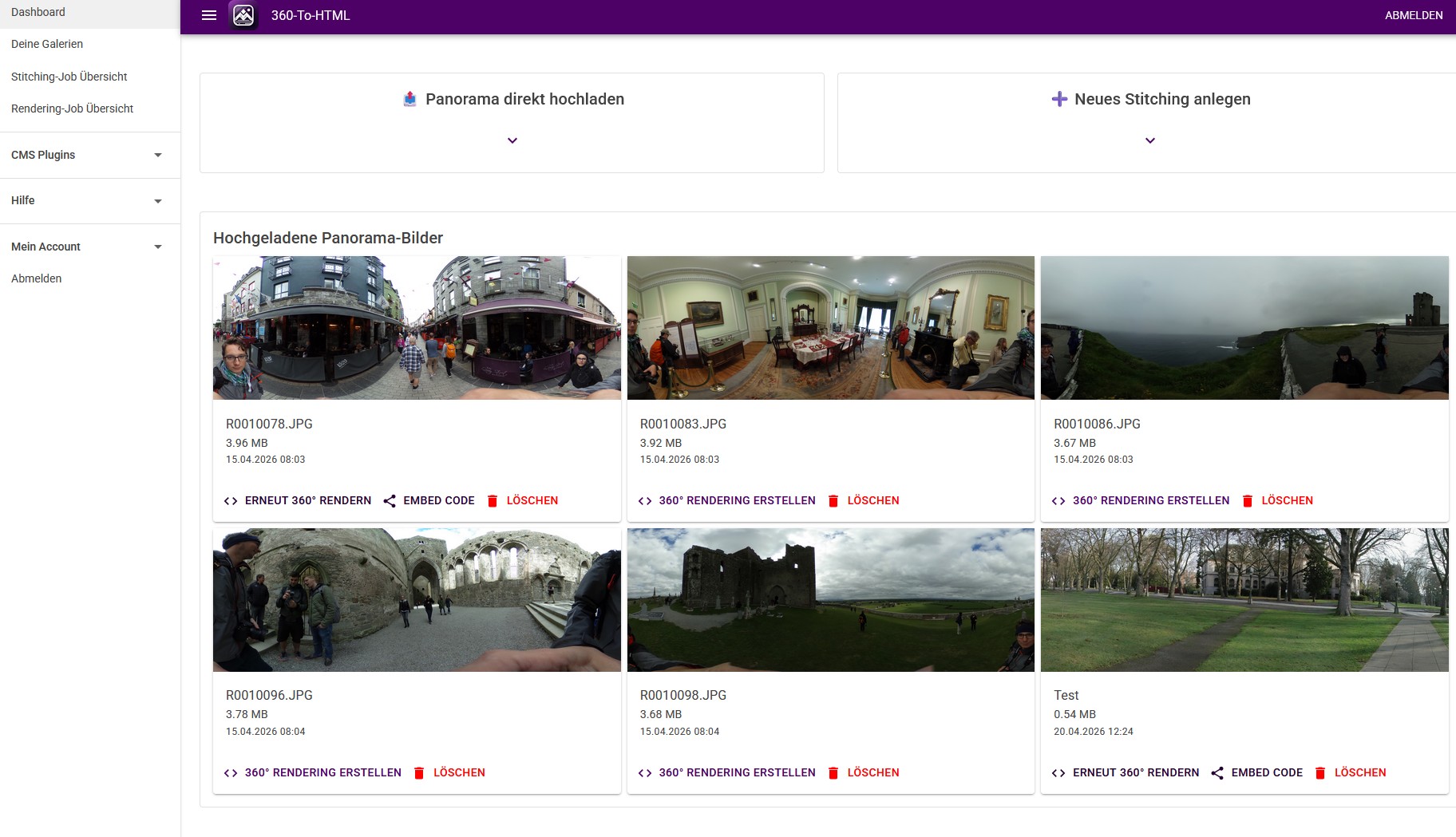This screenshot has width=1456, height=837.
Task: Expand the Panorama direkt hochladen chevron
Action: [x=512, y=140]
